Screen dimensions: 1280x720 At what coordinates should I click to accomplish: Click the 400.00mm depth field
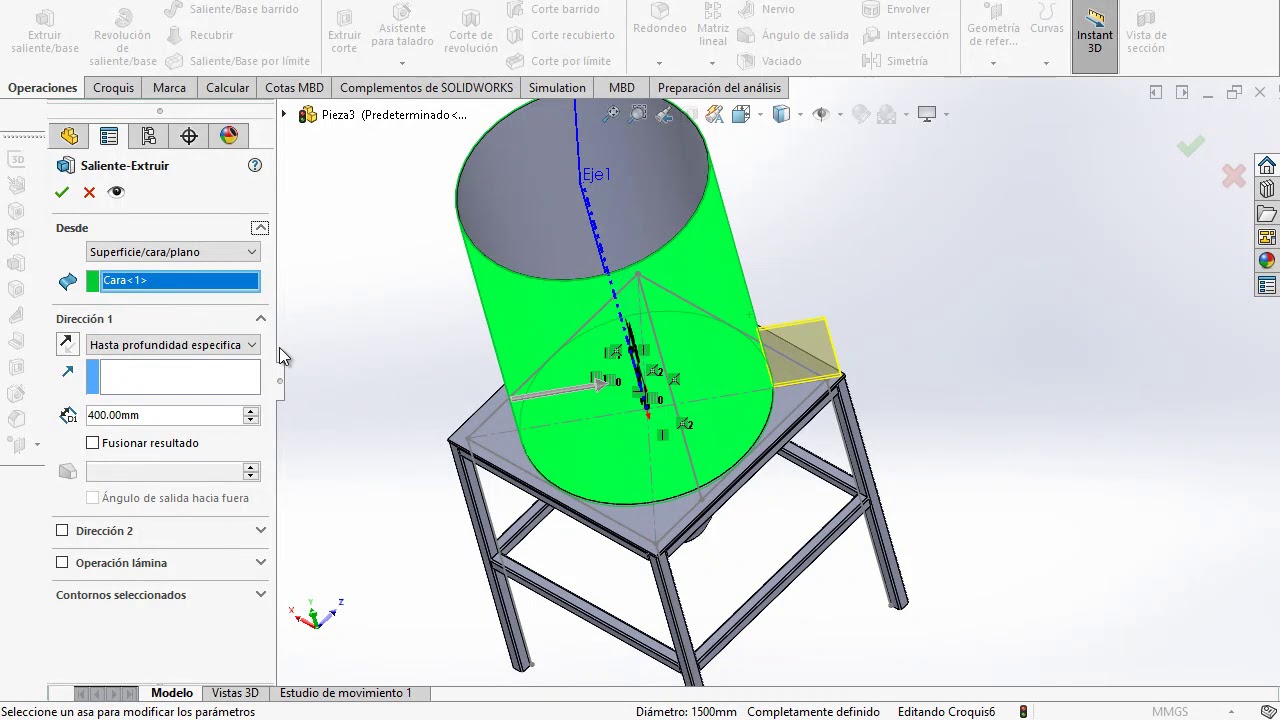tap(164, 415)
